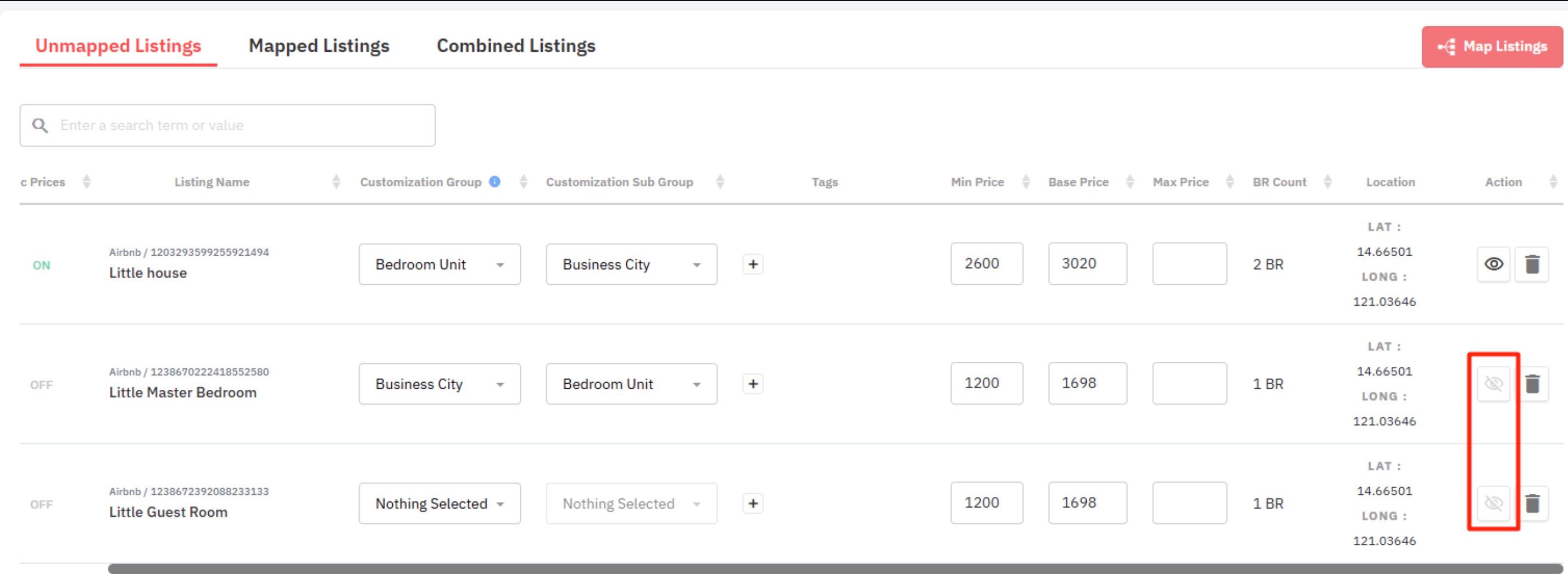This screenshot has height=574, width=1568.
Task: Edit Base Price 3020 for Little house
Action: pos(1087,264)
